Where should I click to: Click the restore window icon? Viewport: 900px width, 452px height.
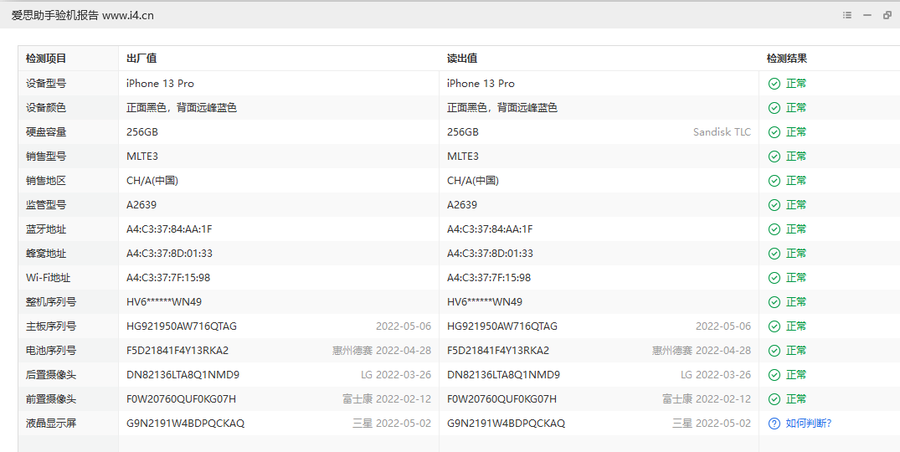pyautogui.click(x=887, y=15)
